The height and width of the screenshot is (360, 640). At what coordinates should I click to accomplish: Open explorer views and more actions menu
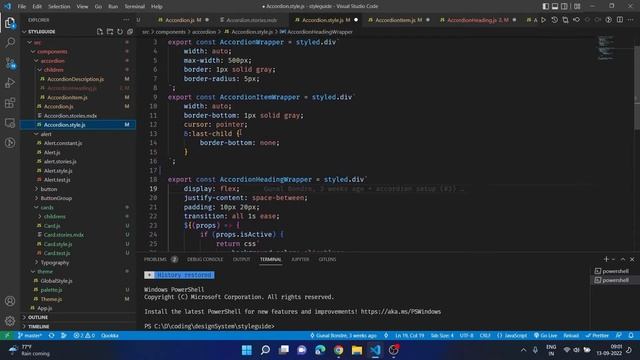(x=126, y=20)
